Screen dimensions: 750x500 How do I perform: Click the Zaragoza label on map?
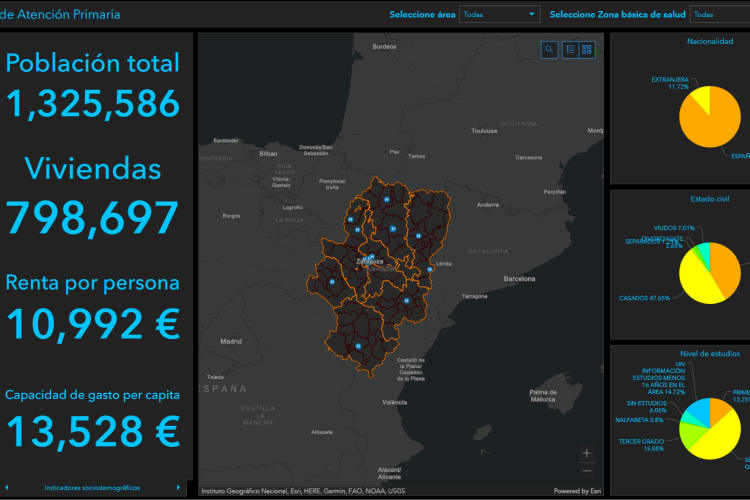pyautogui.click(x=370, y=261)
